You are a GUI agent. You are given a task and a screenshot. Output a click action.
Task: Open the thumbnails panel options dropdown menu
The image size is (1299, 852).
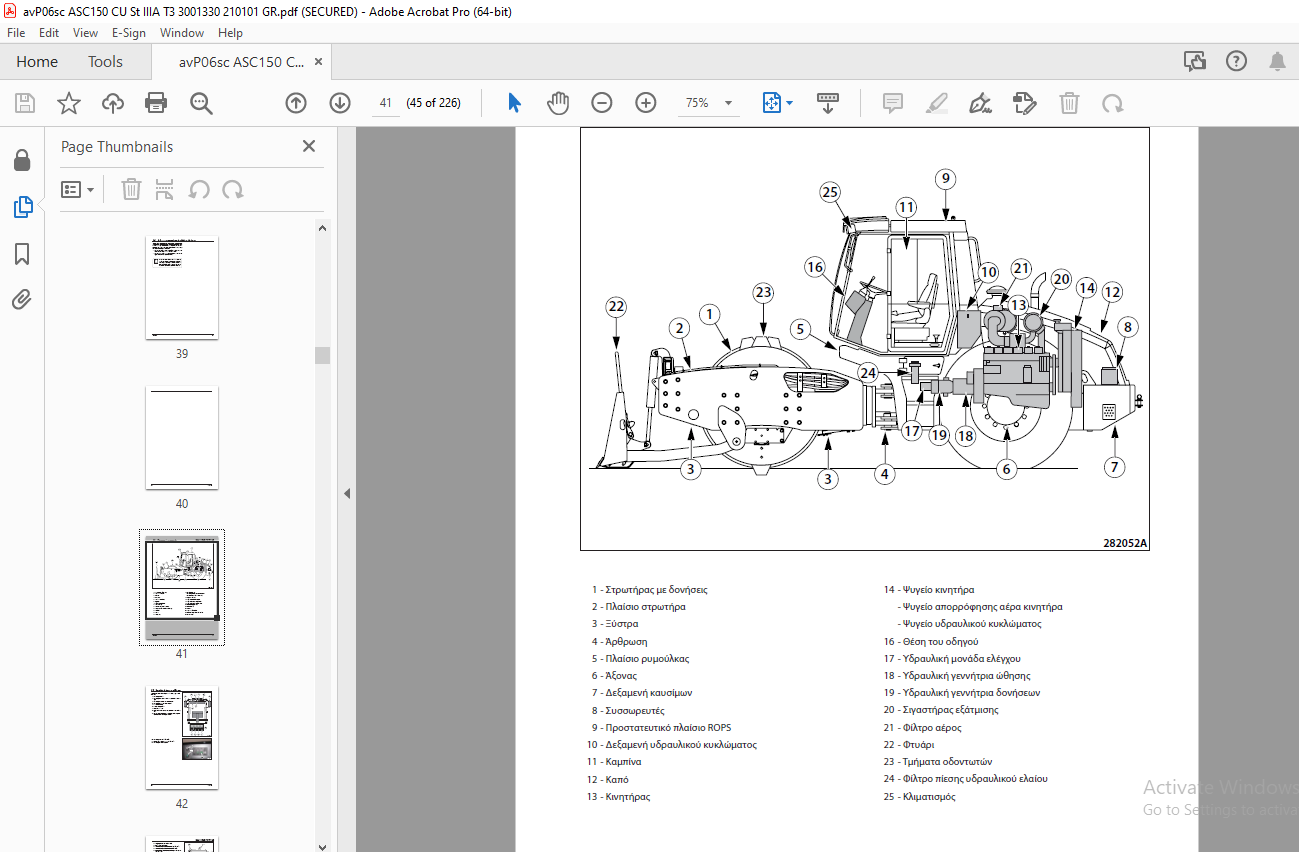[77, 189]
